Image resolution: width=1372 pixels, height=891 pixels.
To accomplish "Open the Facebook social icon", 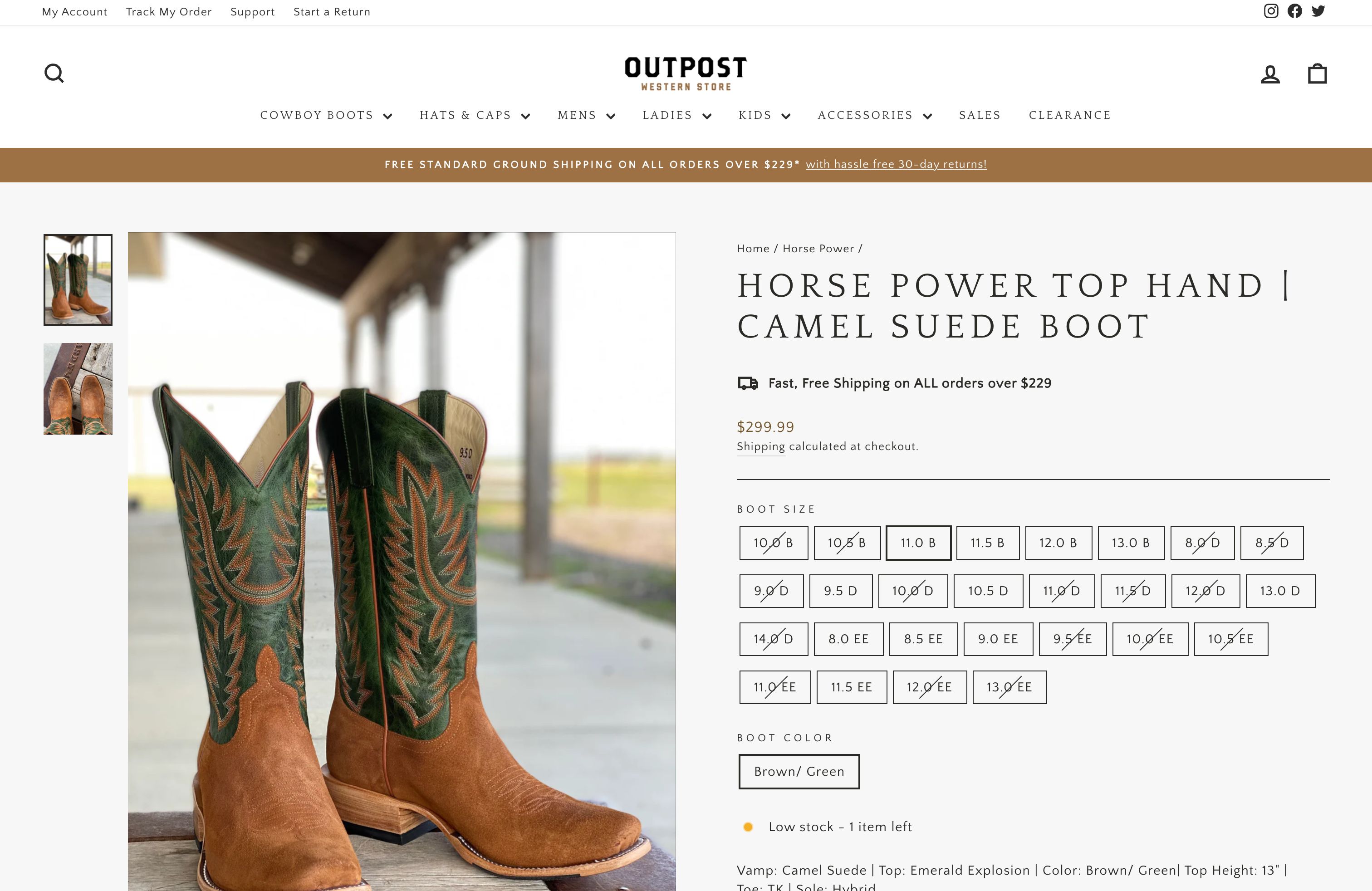I will tap(1295, 11).
